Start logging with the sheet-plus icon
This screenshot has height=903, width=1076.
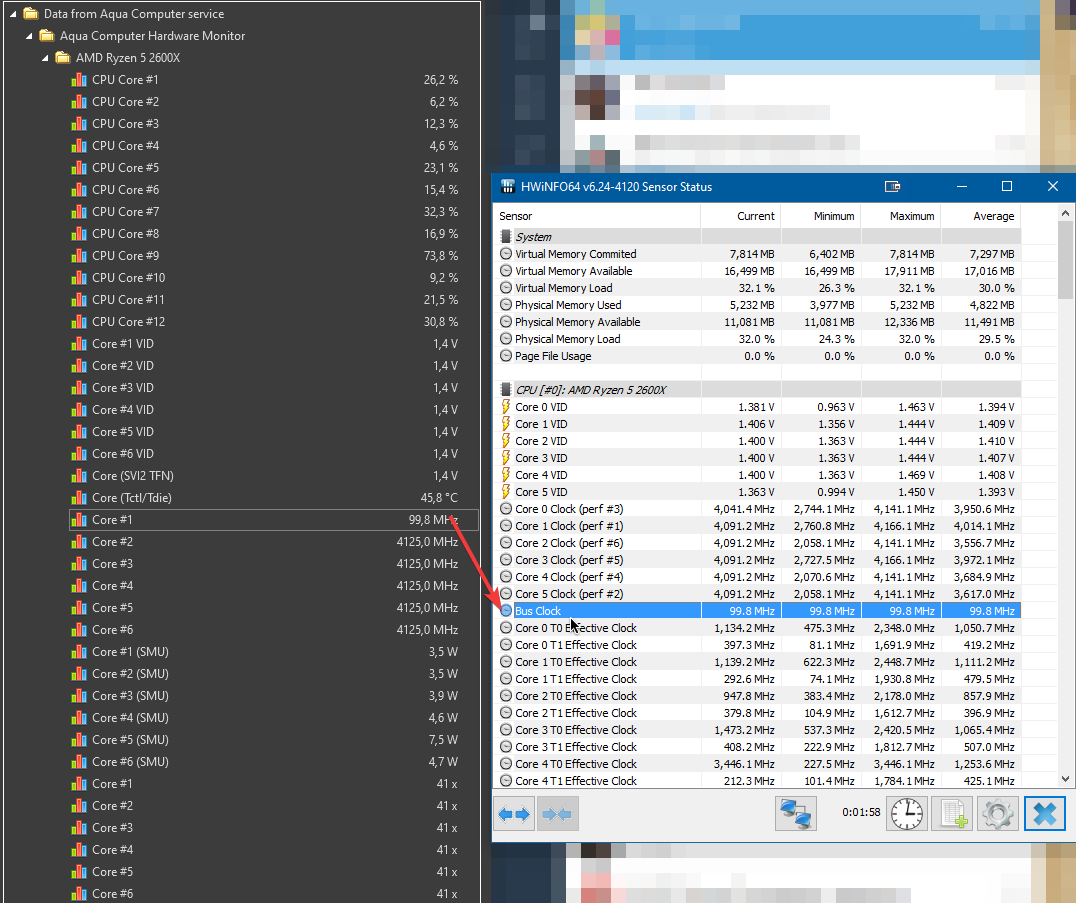951,815
